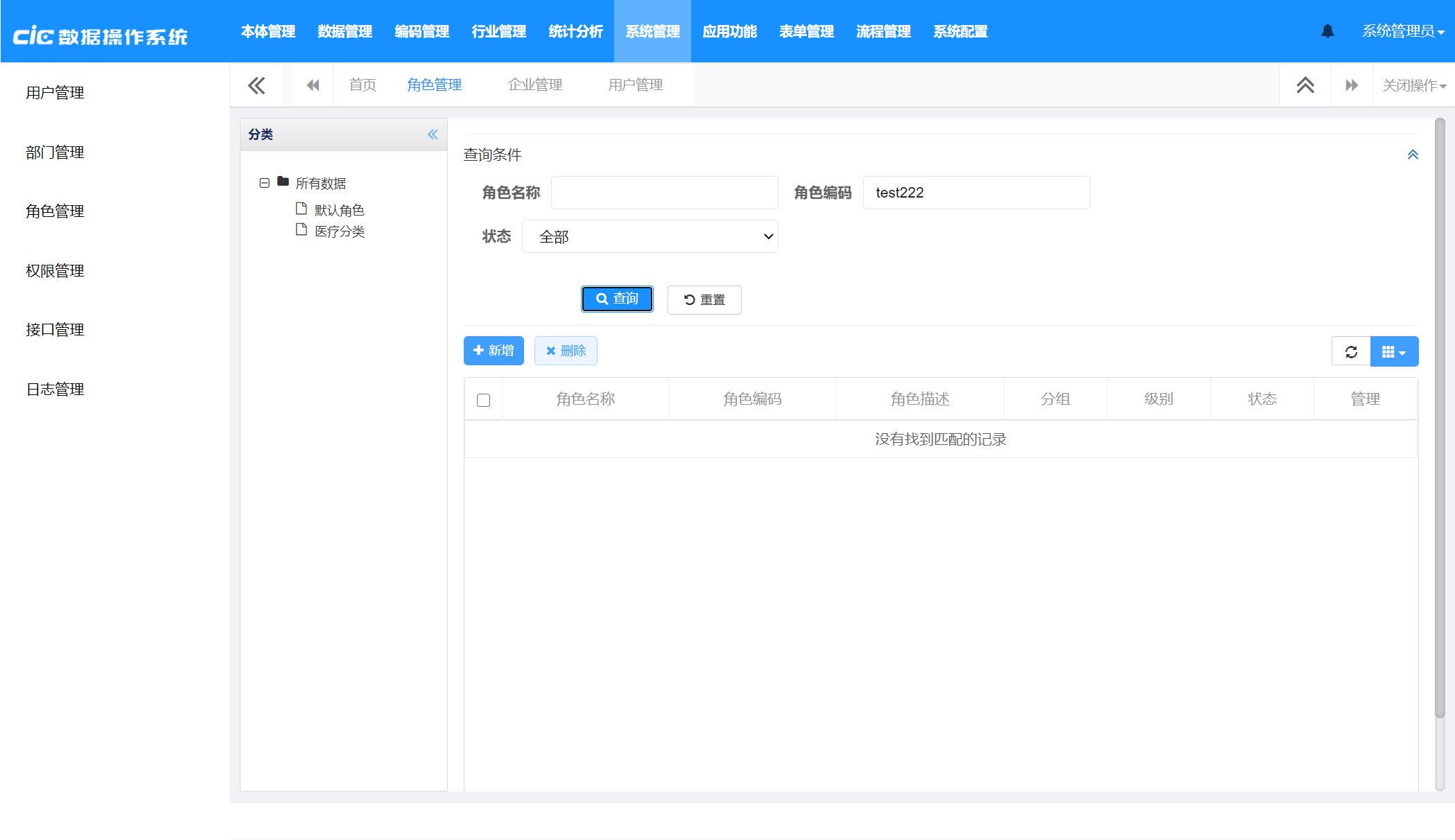Image resolution: width=1455 pixels, height=840 pixels.
Task: Collapse sidebar with double-left chevron icon
Action: 256,85
